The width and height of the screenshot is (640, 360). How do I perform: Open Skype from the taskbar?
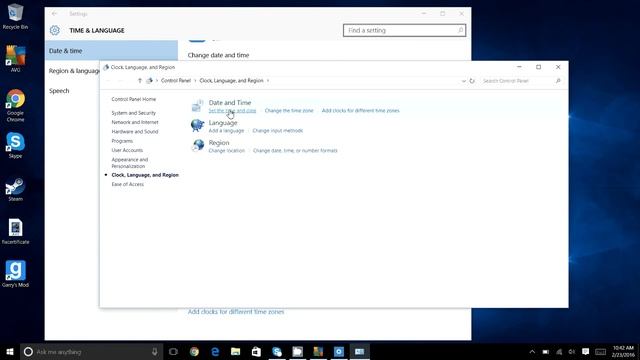click(x=277, y=352)
